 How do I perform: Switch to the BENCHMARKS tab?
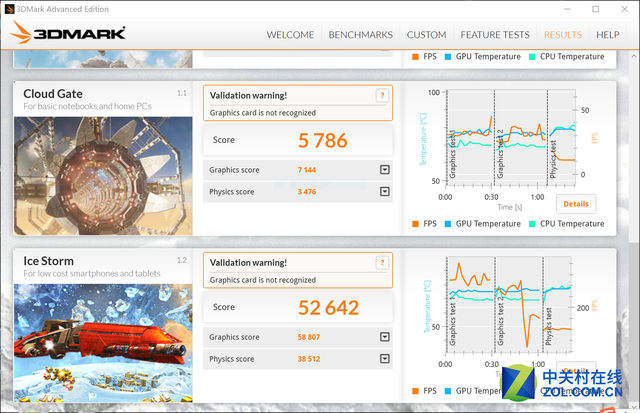[360, 35]
